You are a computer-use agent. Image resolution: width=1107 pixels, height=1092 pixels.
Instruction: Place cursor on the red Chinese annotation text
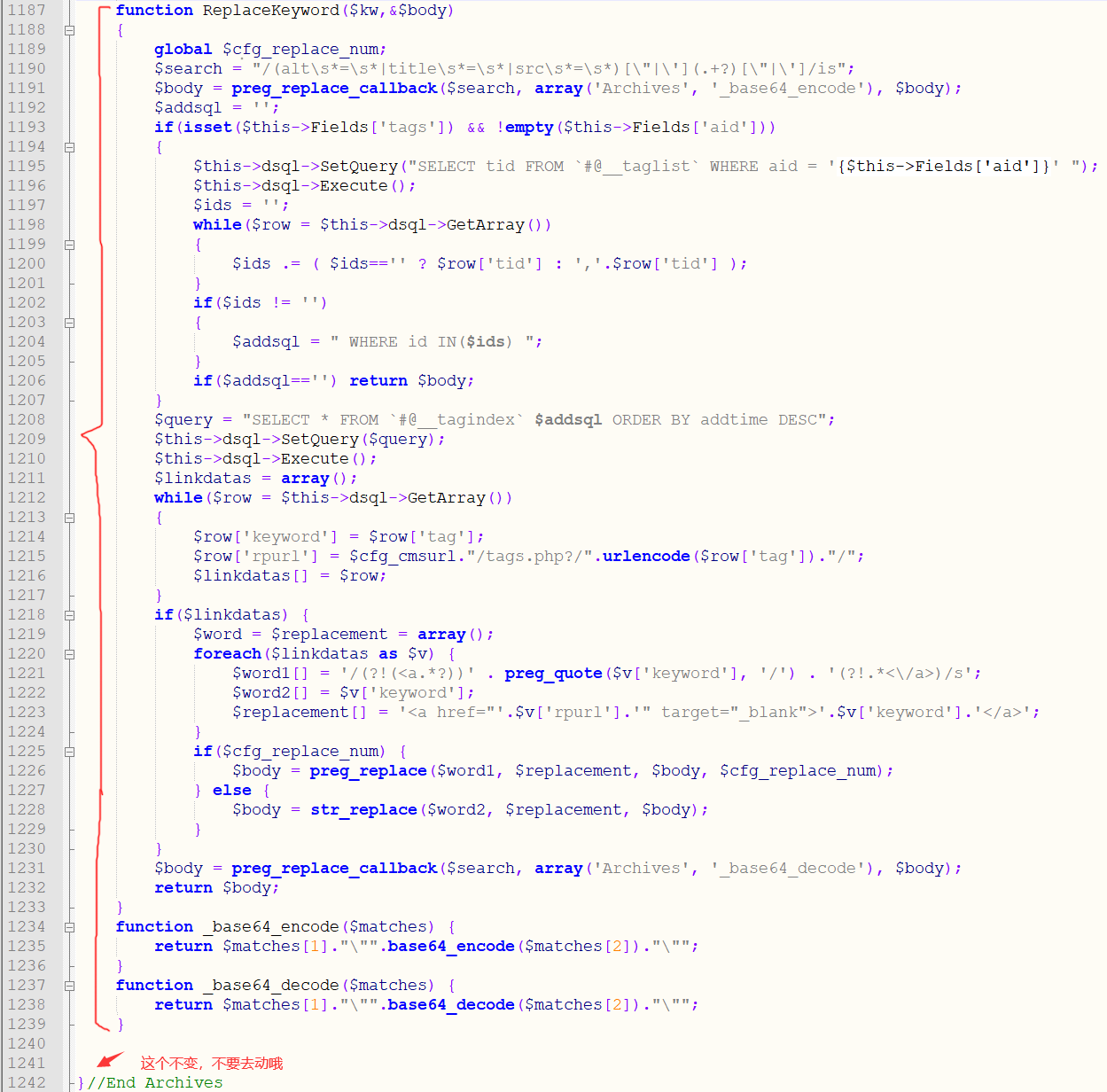(211, 1064)
